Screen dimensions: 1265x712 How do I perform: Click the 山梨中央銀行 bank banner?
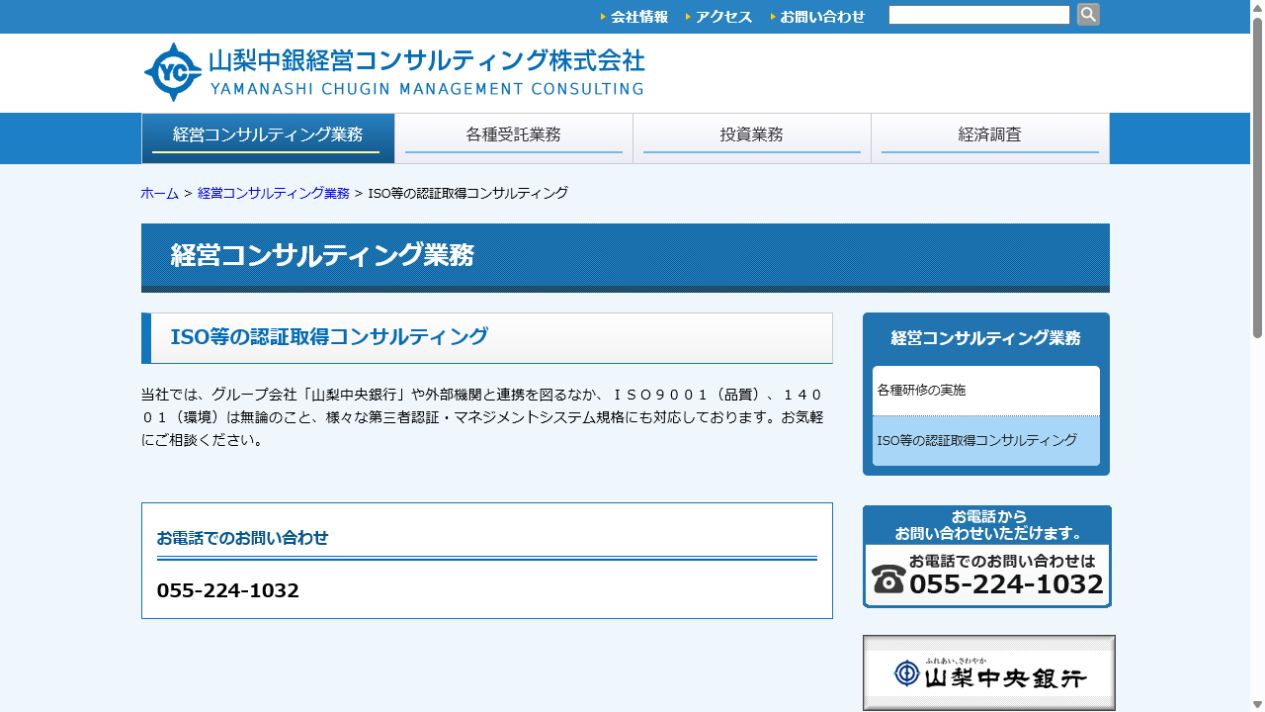(x=989, y=673)
